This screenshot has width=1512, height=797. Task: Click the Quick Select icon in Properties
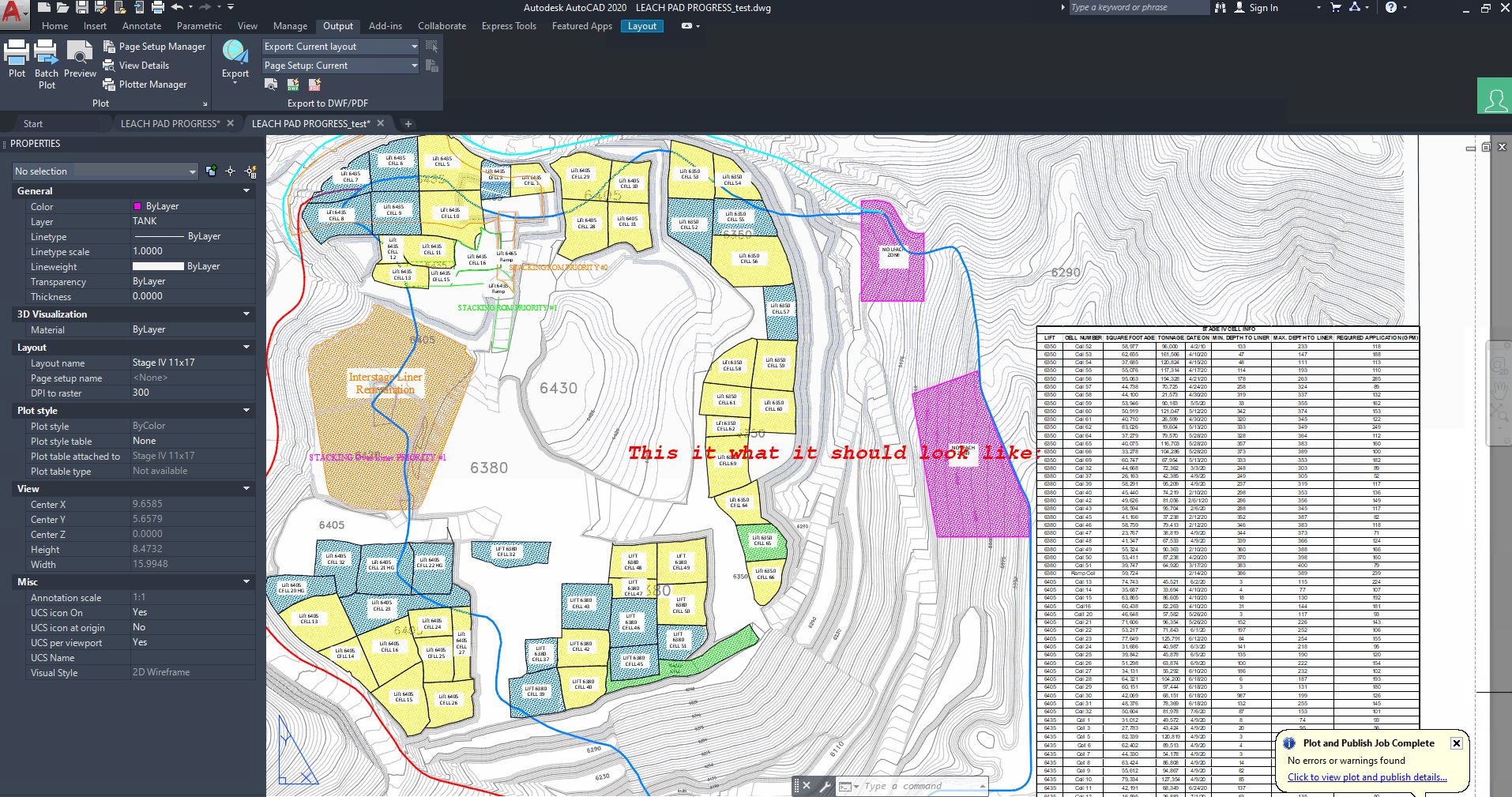(250, 171)
